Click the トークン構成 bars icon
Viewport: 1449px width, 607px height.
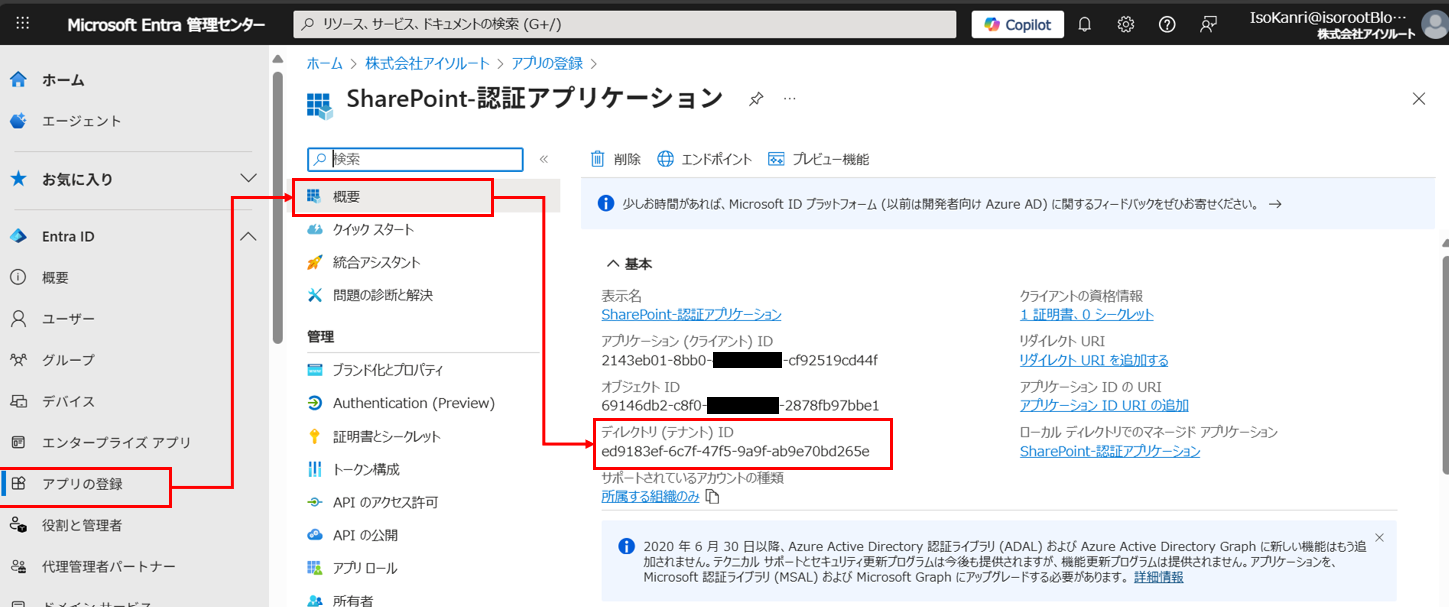(x=315, y=469)
